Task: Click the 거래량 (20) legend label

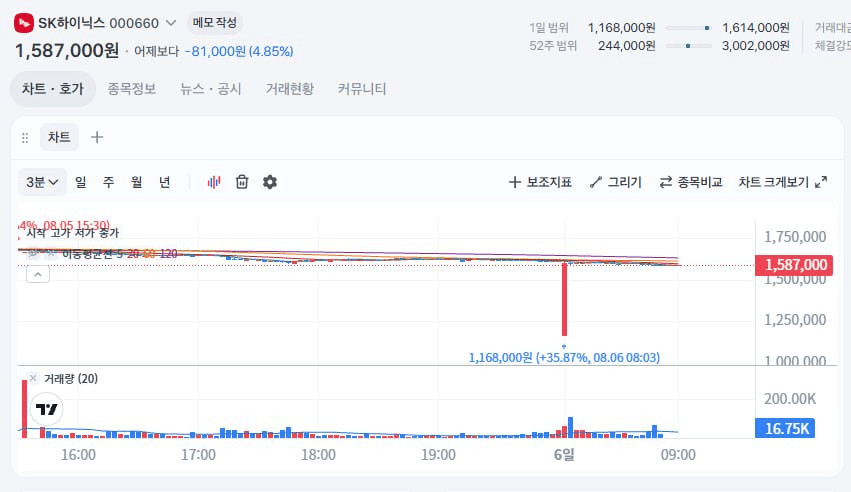Action: tap(71, 378)
